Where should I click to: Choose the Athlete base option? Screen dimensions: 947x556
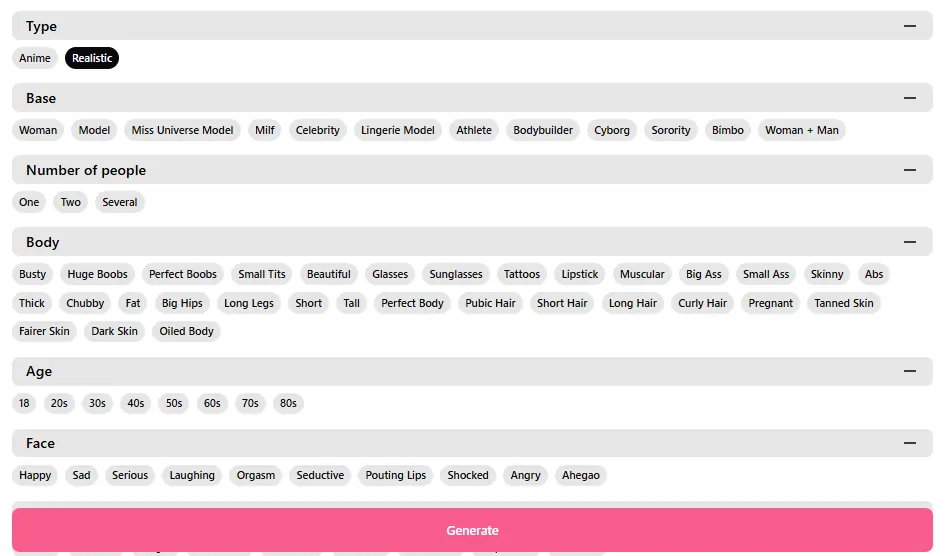coord(474,130)
